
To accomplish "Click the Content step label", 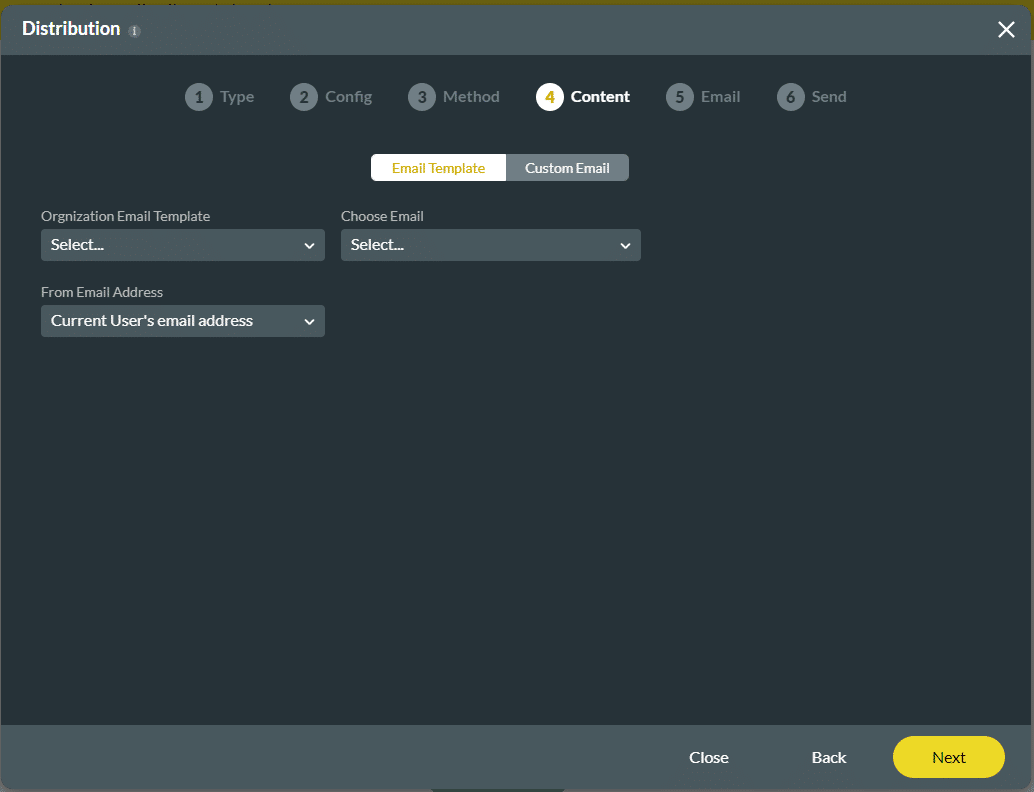I will click(x=600, y=97).
